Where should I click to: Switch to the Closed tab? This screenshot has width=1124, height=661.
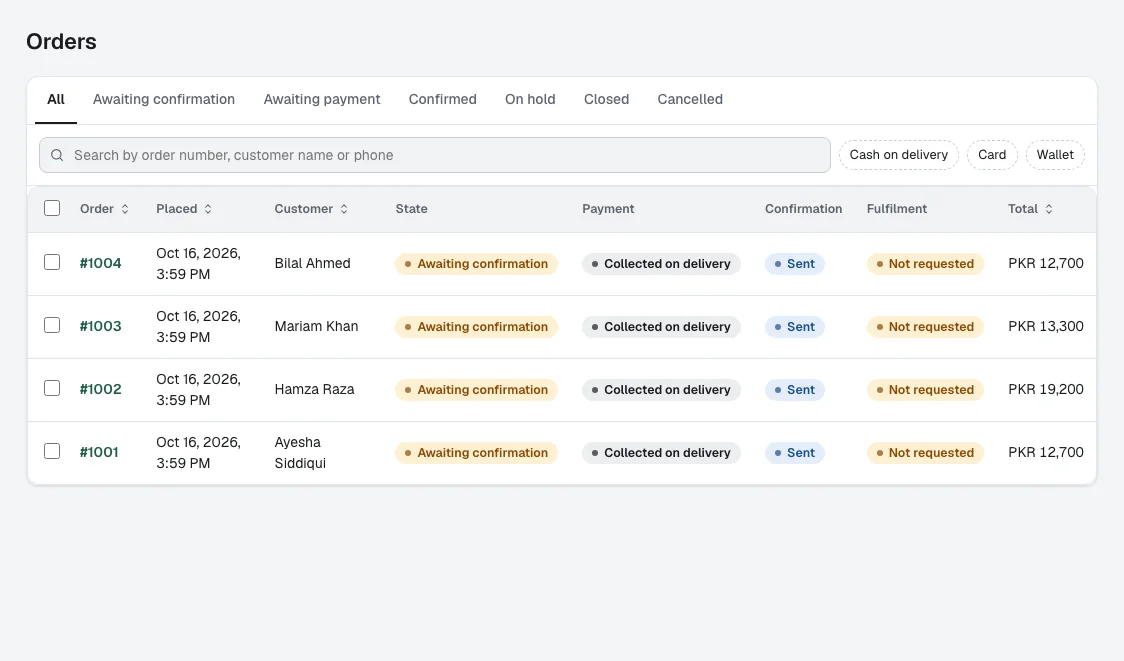[x=606, y=100]
